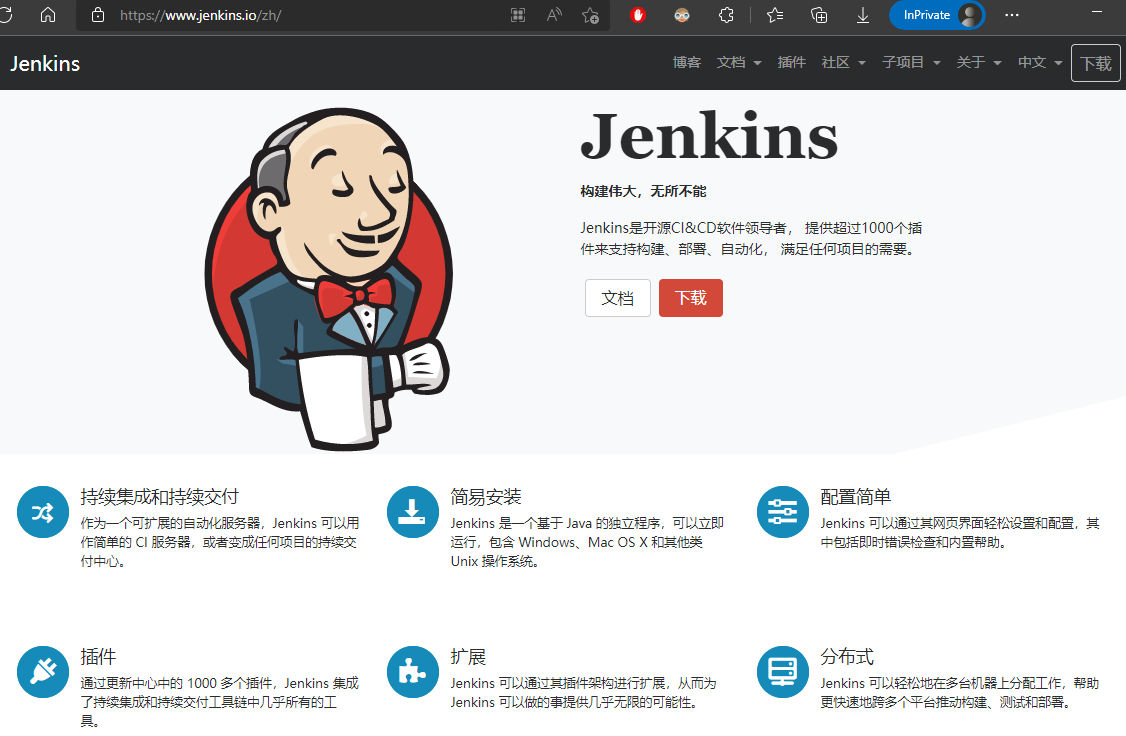Image resolution: width=1126 pixels, height=736 pixels.
Task: Open the 博客 navigation link
Action: 687,62
